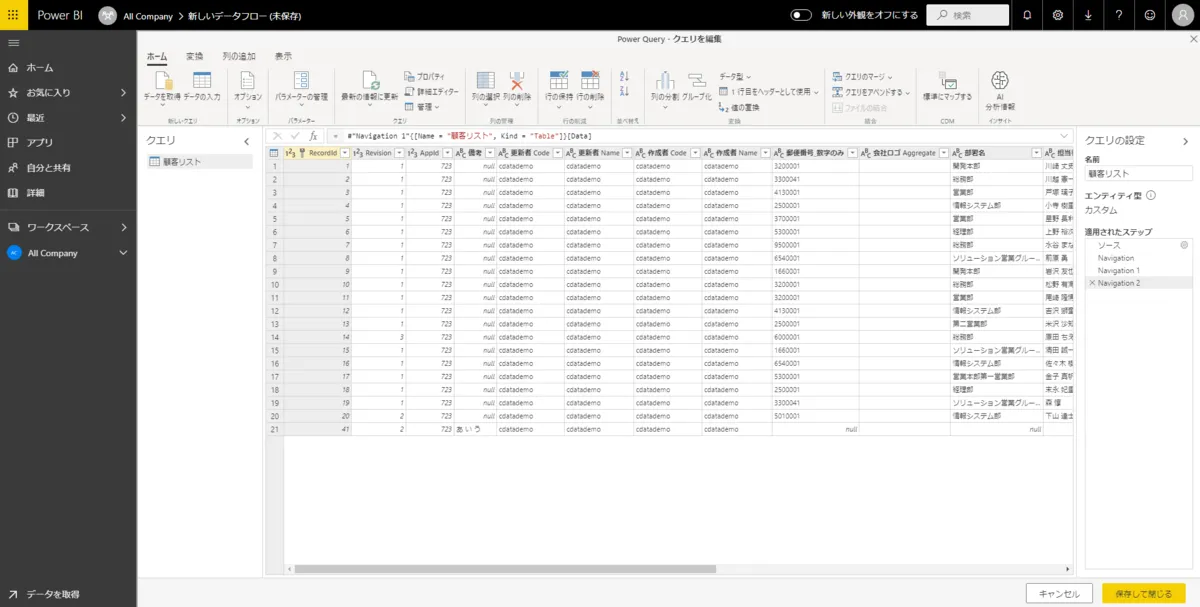
Task: Click the キャンセル button
Action: coord(1059,592)
